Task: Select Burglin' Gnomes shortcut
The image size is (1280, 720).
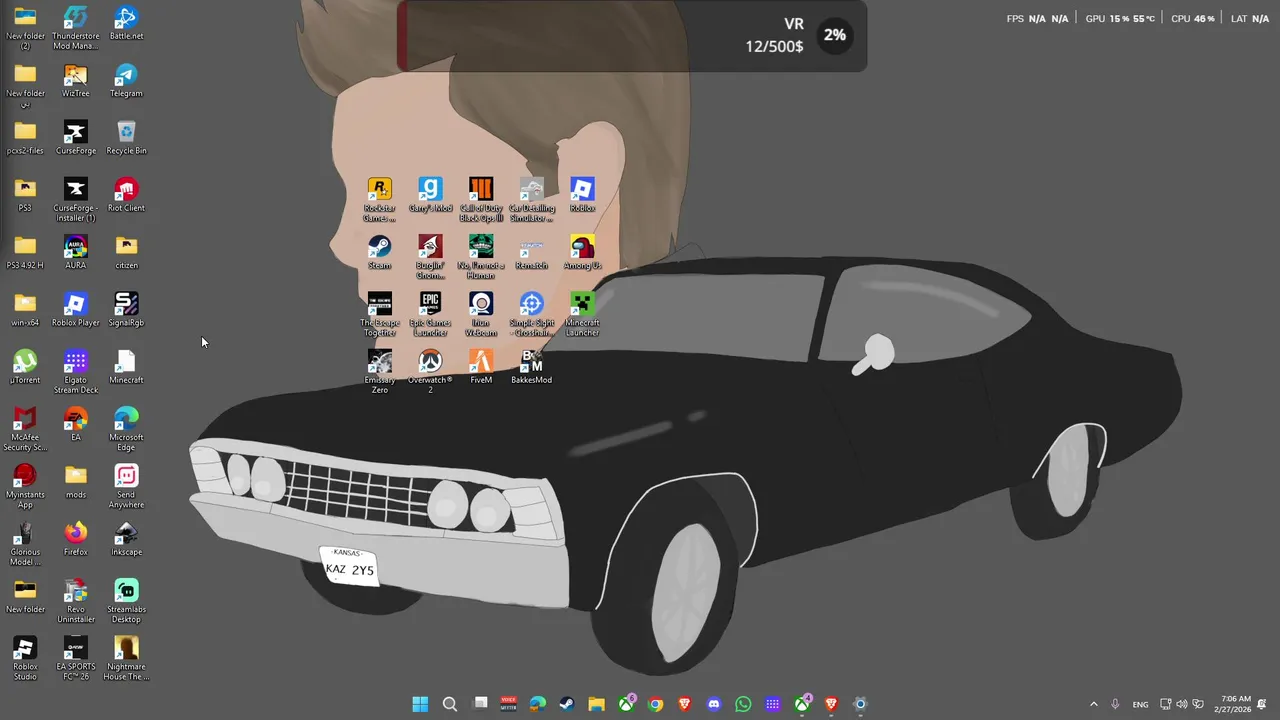Action: [x=430, y=257]
